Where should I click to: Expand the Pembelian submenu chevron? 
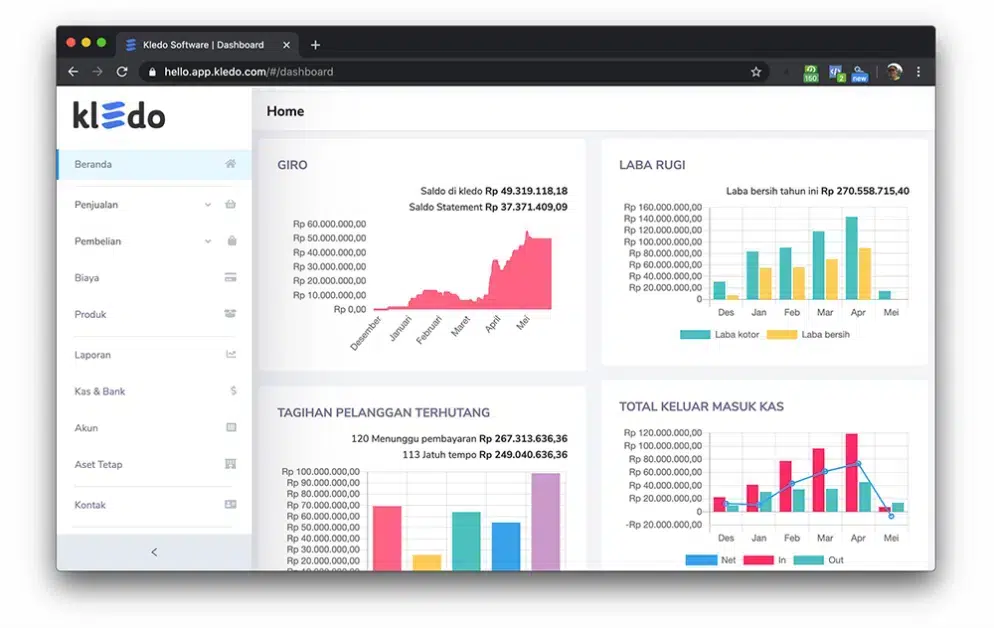click(208, 241)
